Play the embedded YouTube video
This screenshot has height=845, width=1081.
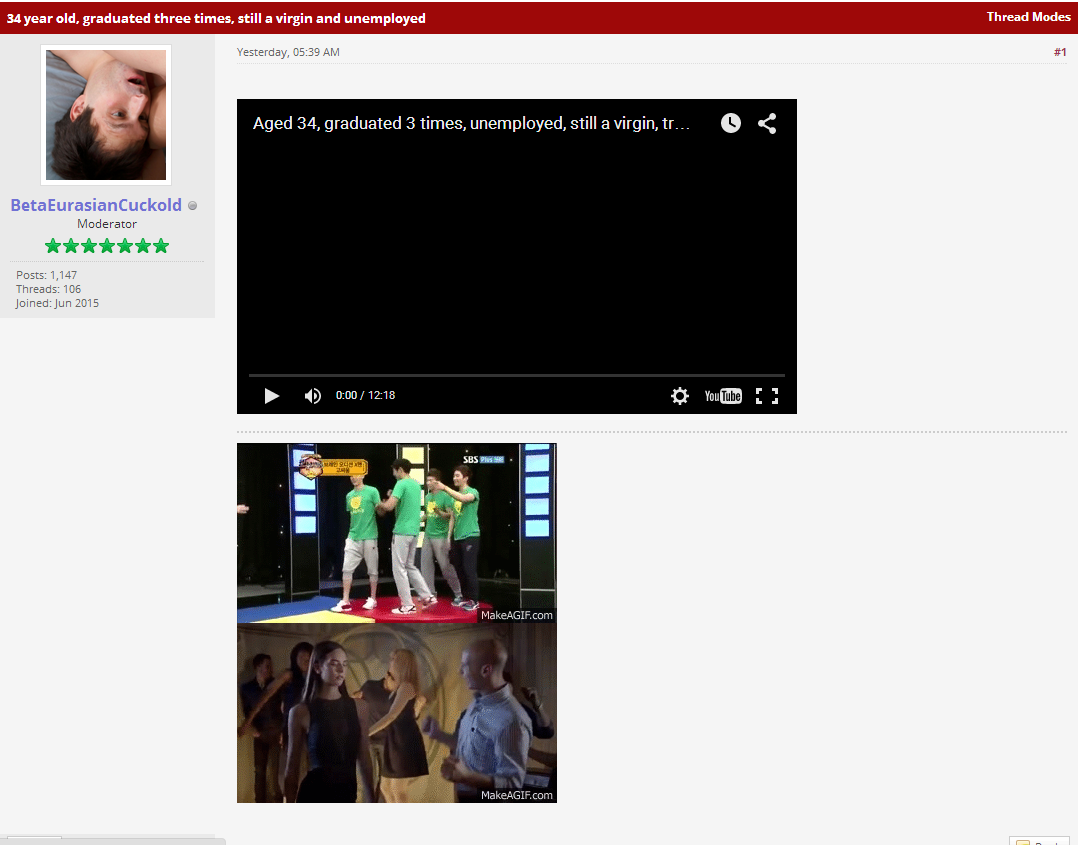[272, 396]
